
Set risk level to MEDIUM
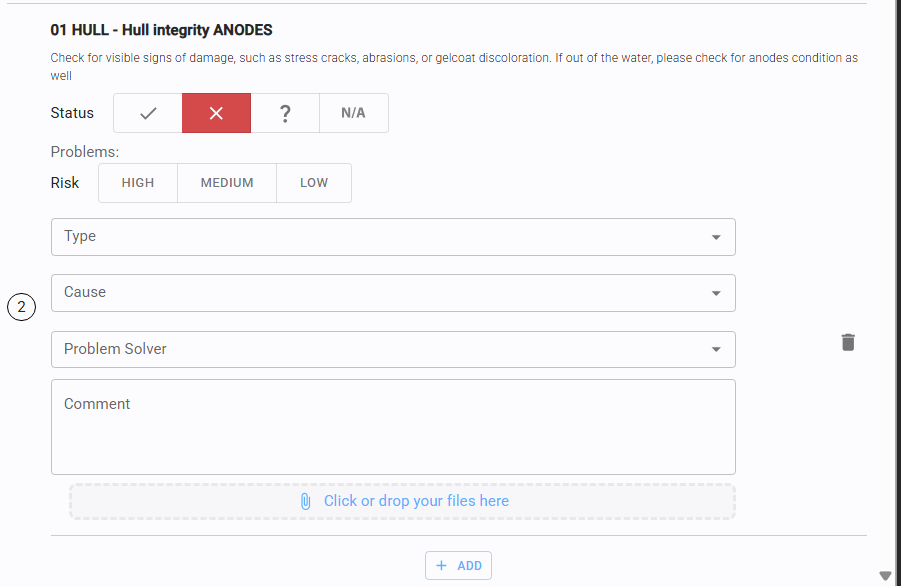click(x=227, y=183)
